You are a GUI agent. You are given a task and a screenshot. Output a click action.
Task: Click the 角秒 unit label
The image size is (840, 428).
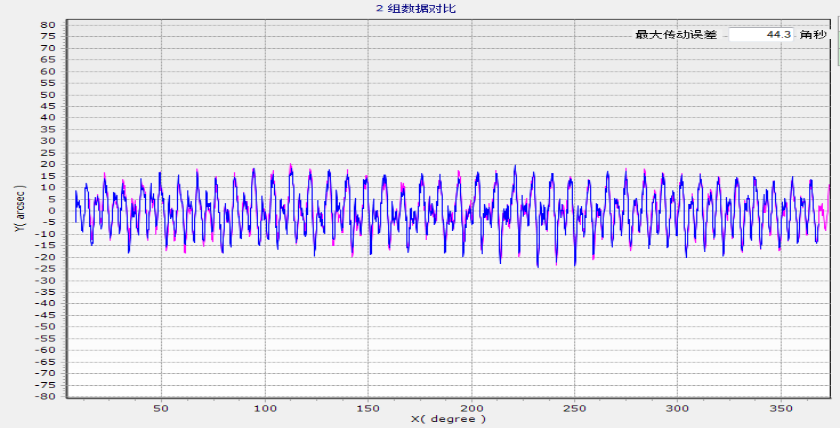click(813, 35)
